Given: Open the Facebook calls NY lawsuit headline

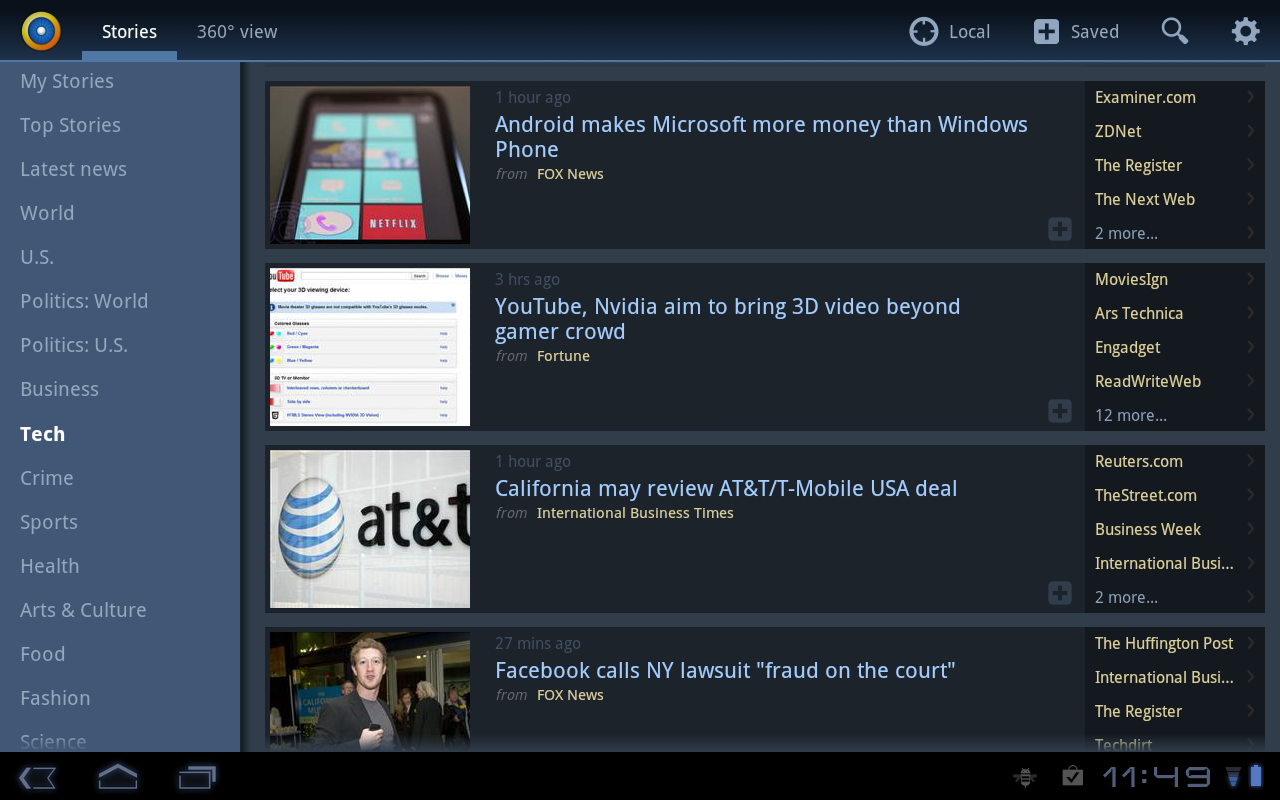Looking at the screenshot, I should [x=725, y=670].
